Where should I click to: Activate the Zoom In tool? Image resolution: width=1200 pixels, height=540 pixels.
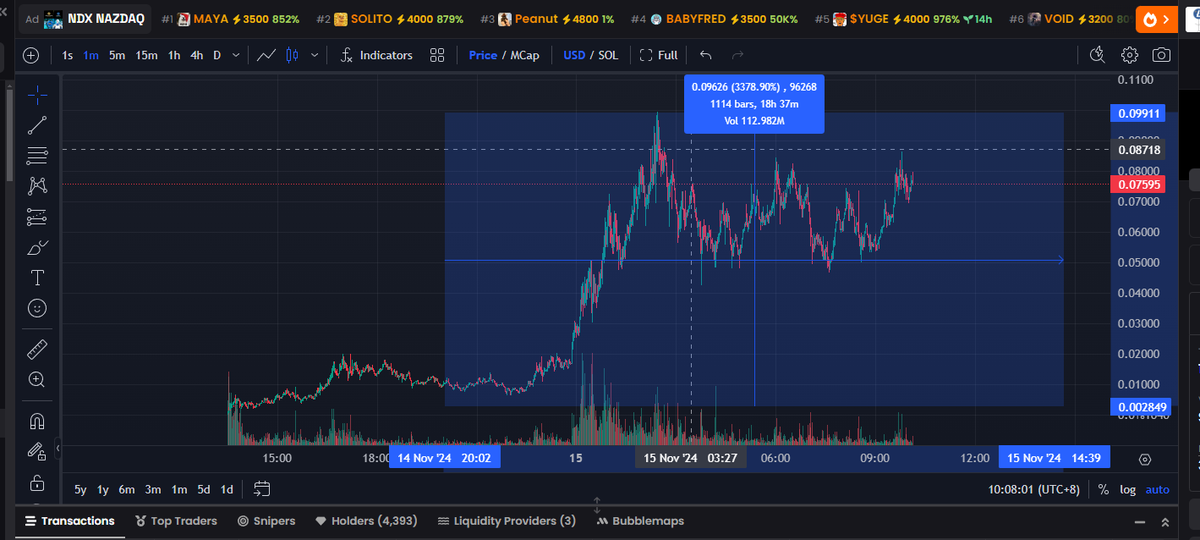pos(37,379)
